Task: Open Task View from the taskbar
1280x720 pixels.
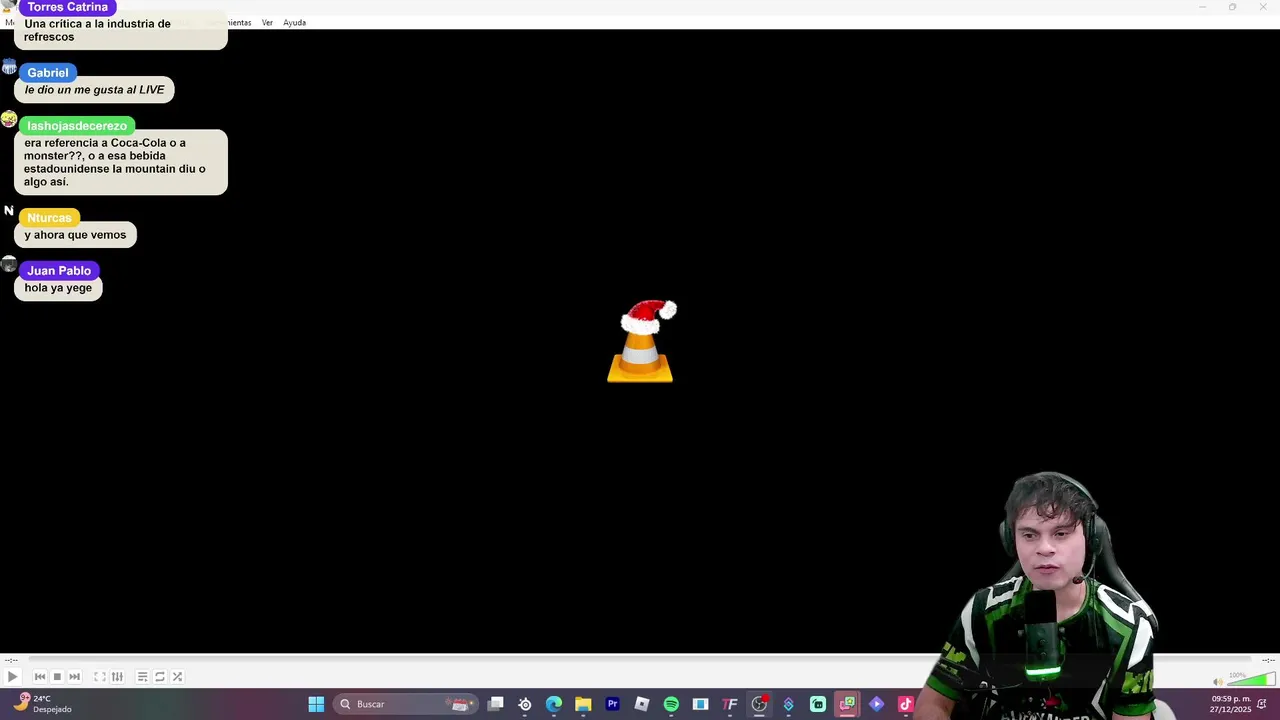Action: pos(495,704)
